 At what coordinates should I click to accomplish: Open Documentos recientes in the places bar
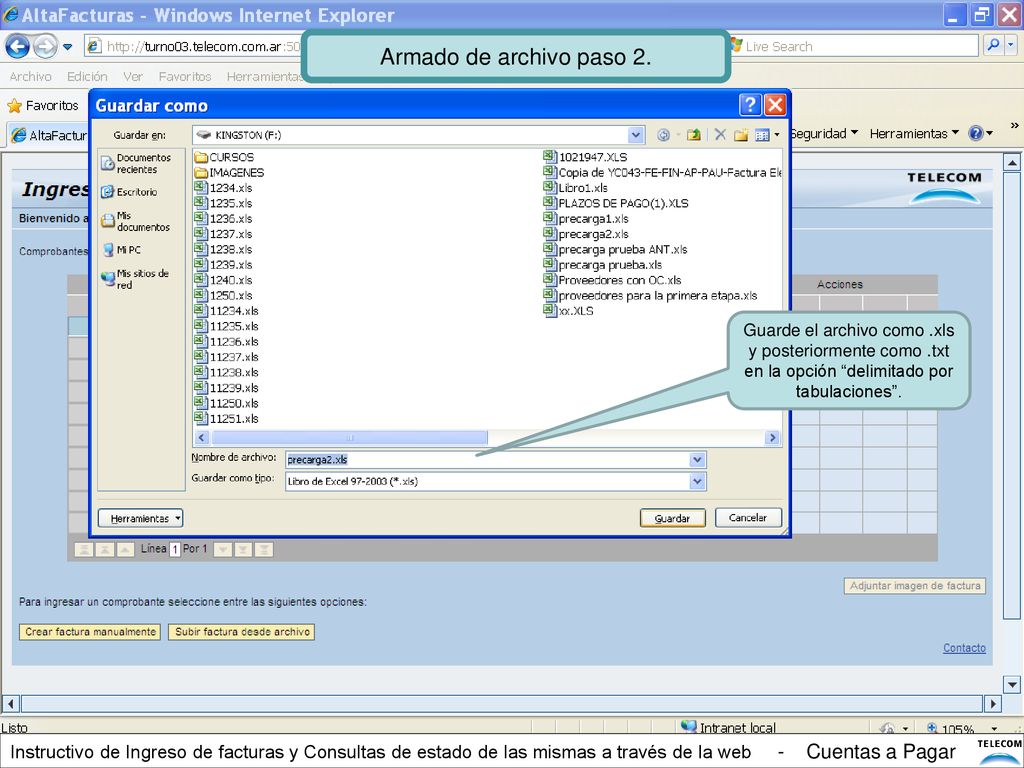pyautogui.click(x=136, y=163)
